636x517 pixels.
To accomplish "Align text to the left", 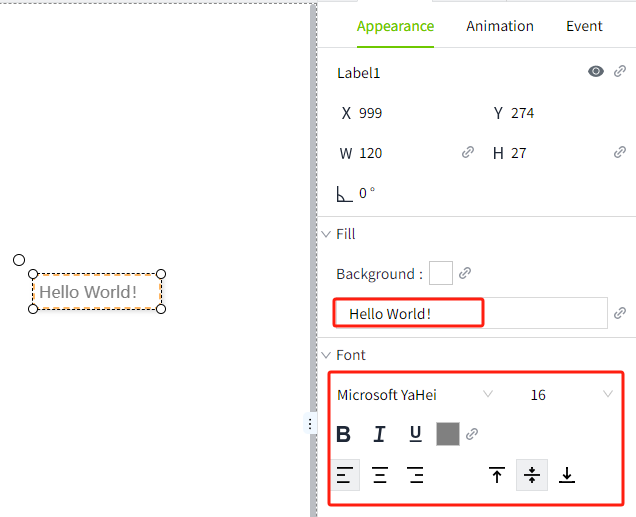I will pyautogui.click(x=344, y=476).
